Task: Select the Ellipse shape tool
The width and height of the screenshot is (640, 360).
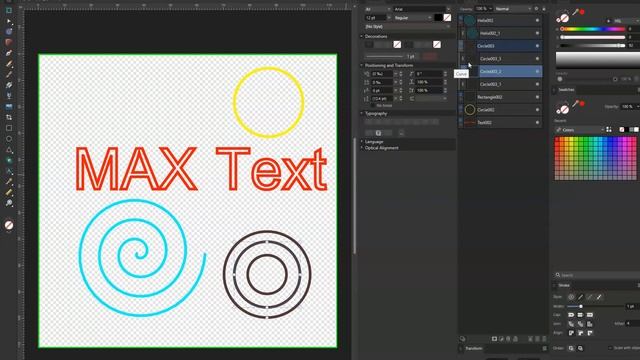Action: pos(9,139)
